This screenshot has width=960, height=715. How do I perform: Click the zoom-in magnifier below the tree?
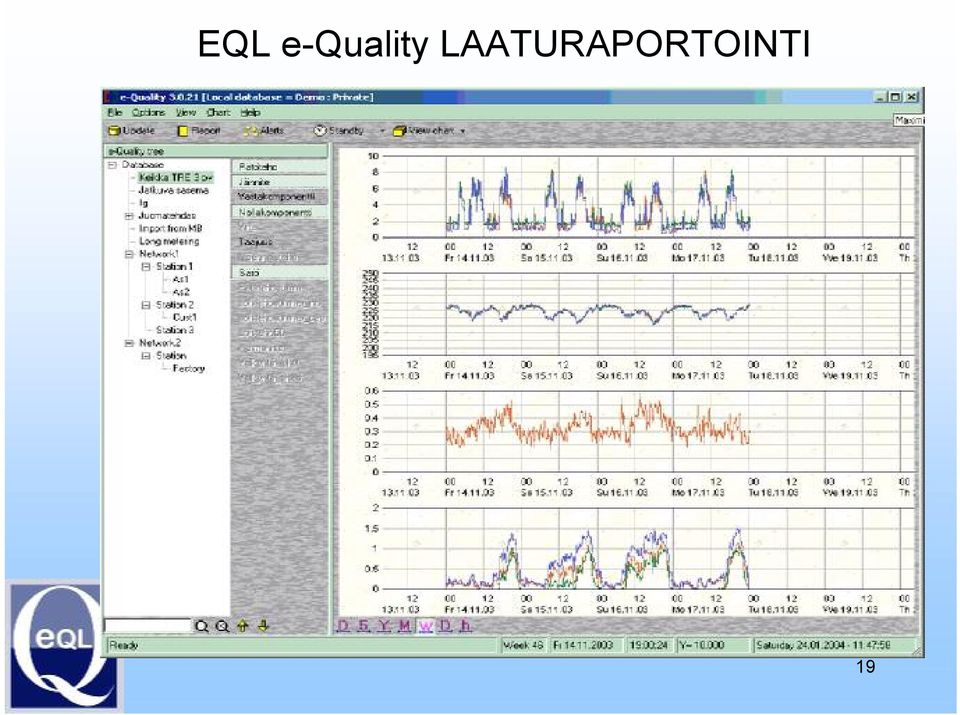(x=201, y=626)
